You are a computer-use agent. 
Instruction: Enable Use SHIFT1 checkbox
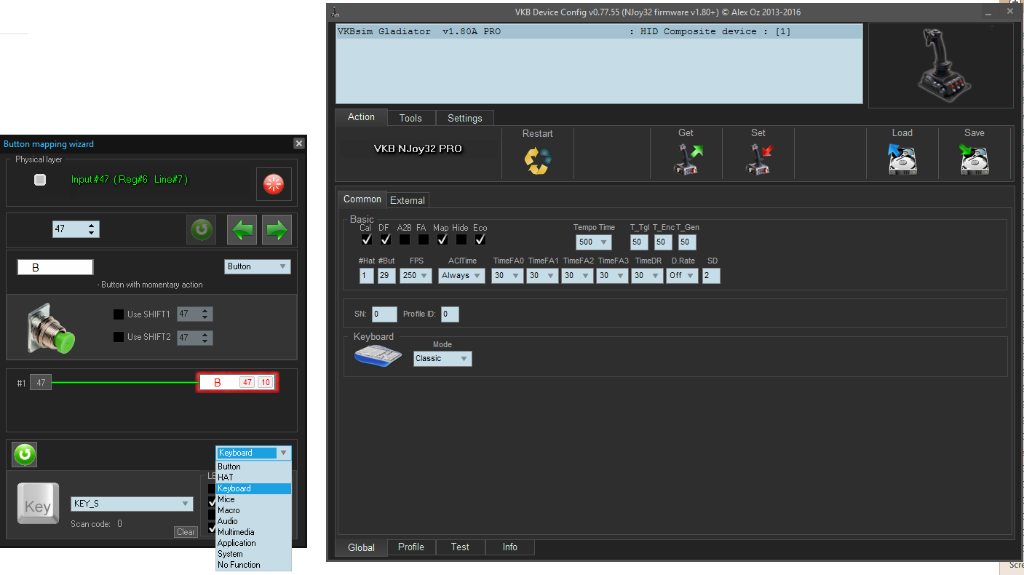[x=118, y=314]
